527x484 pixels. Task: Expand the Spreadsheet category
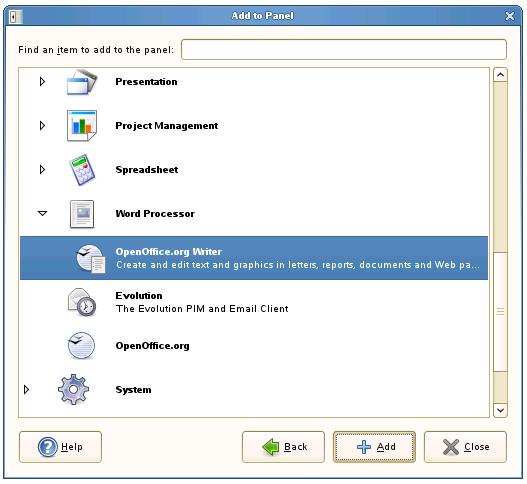point(42,170)
